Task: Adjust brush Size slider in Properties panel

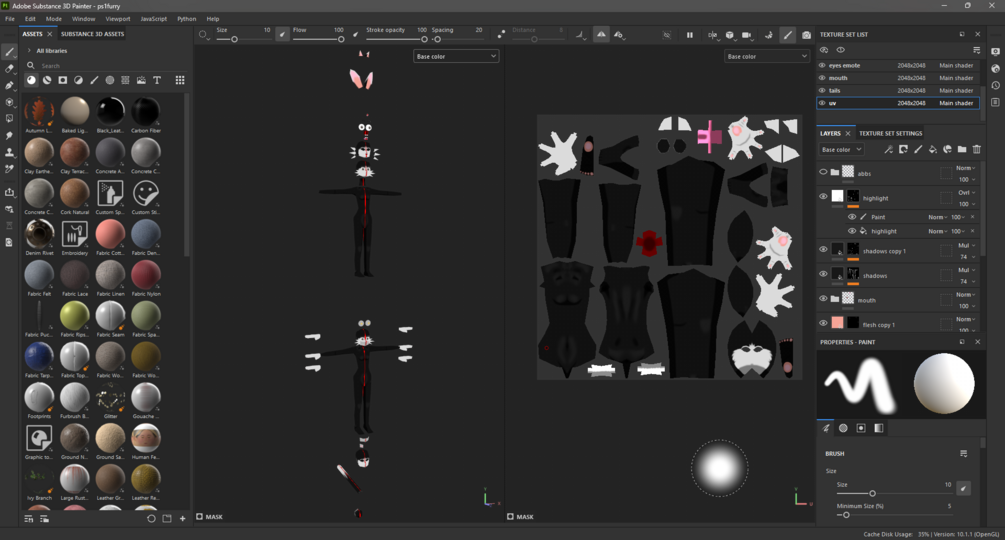Action: (x=893, y=493)
